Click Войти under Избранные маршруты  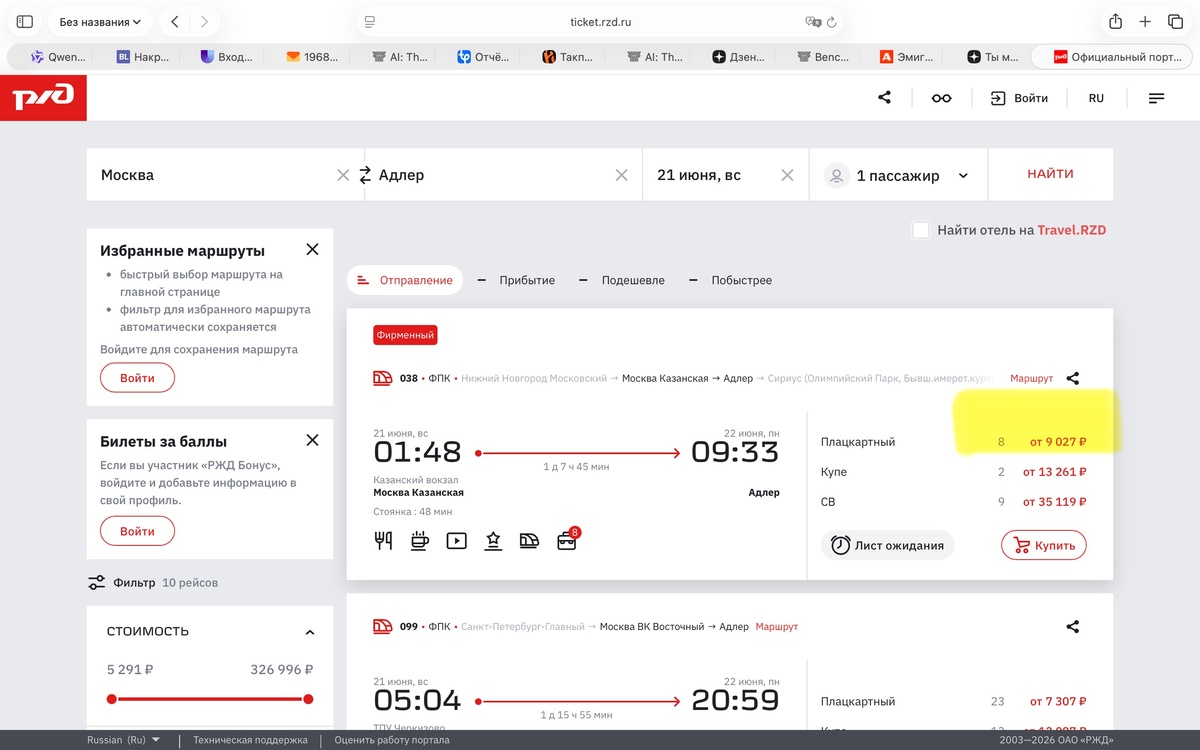(137, 378)
